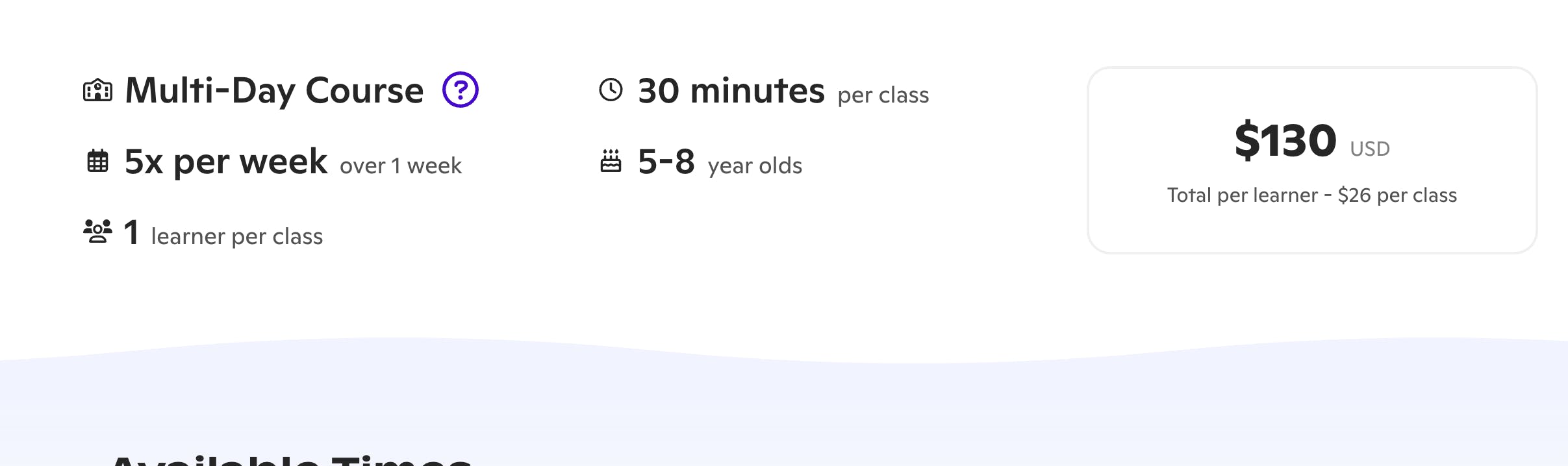The height and width of the screenshot is (466, 1568).
Task: Click the USD currency label
Action: (1370, 149)
